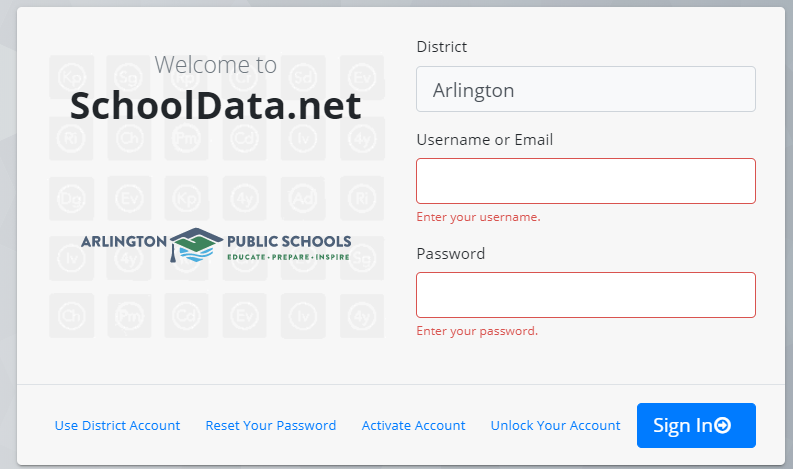The height and width of the screenshot is (469, 793).
Task: Open the Activate Account link
Action: click(413, 426)
